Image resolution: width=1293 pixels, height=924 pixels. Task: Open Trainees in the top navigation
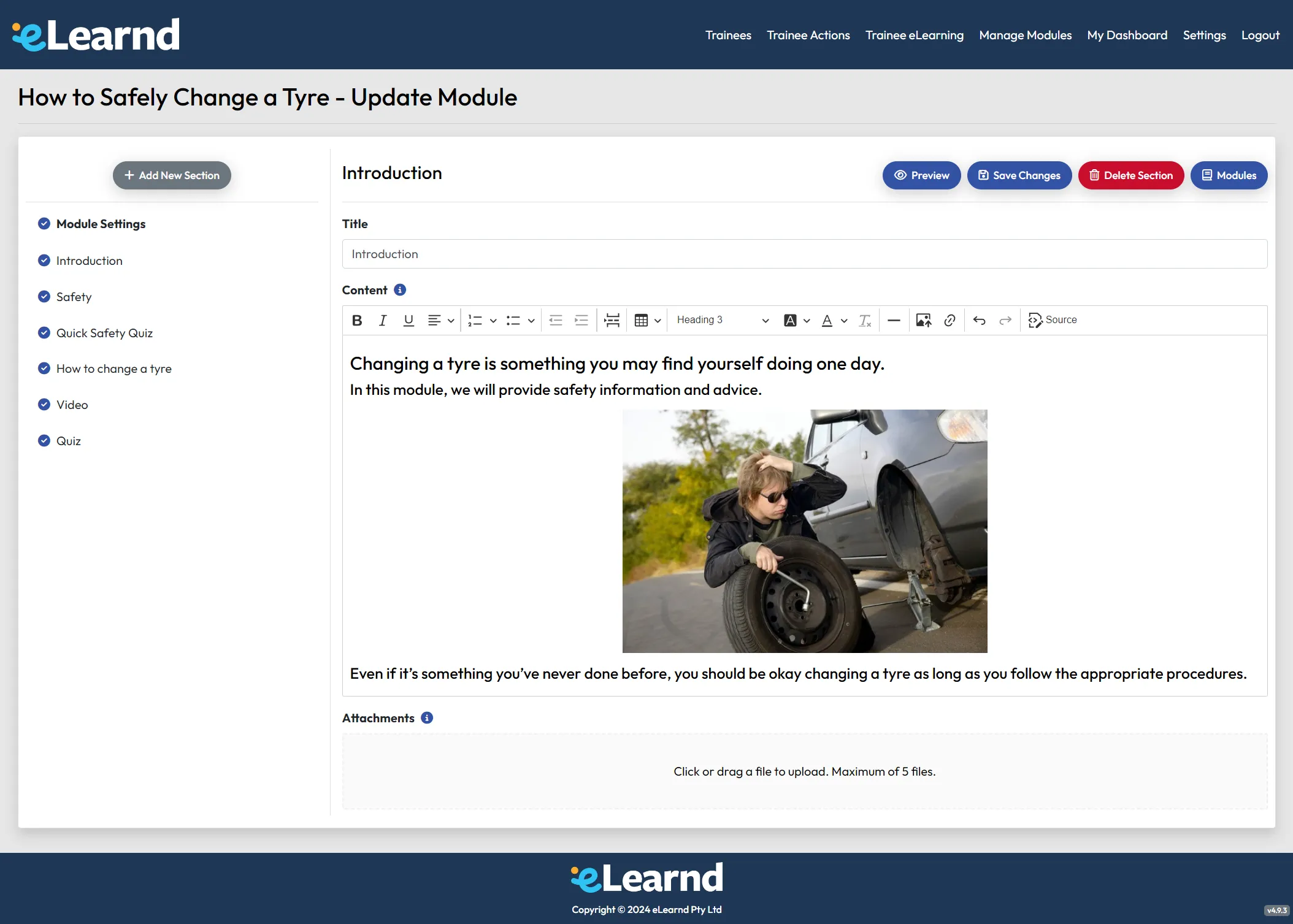click(x=728, y=35)
